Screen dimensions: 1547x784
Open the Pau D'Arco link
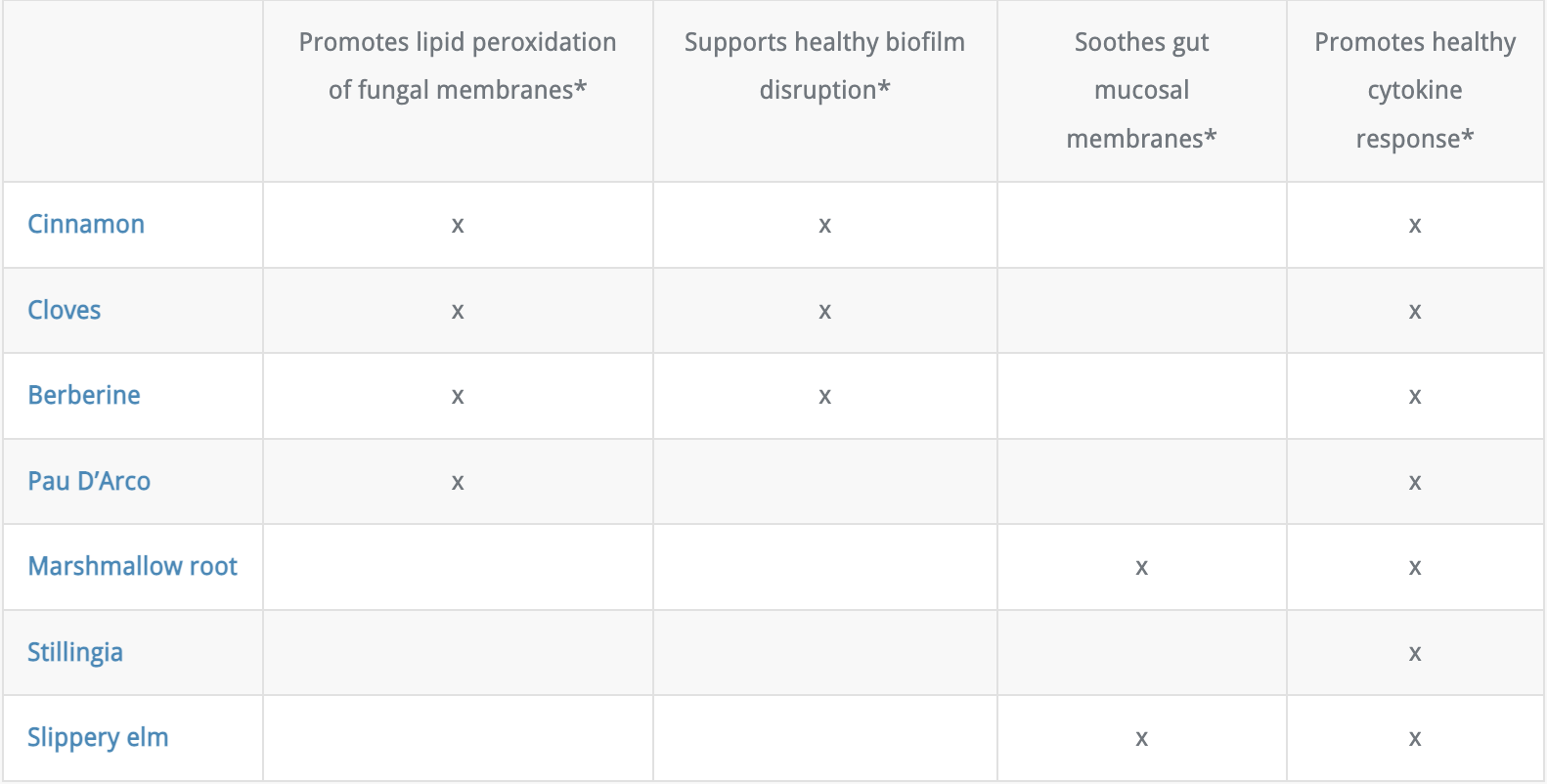(89, 481)
